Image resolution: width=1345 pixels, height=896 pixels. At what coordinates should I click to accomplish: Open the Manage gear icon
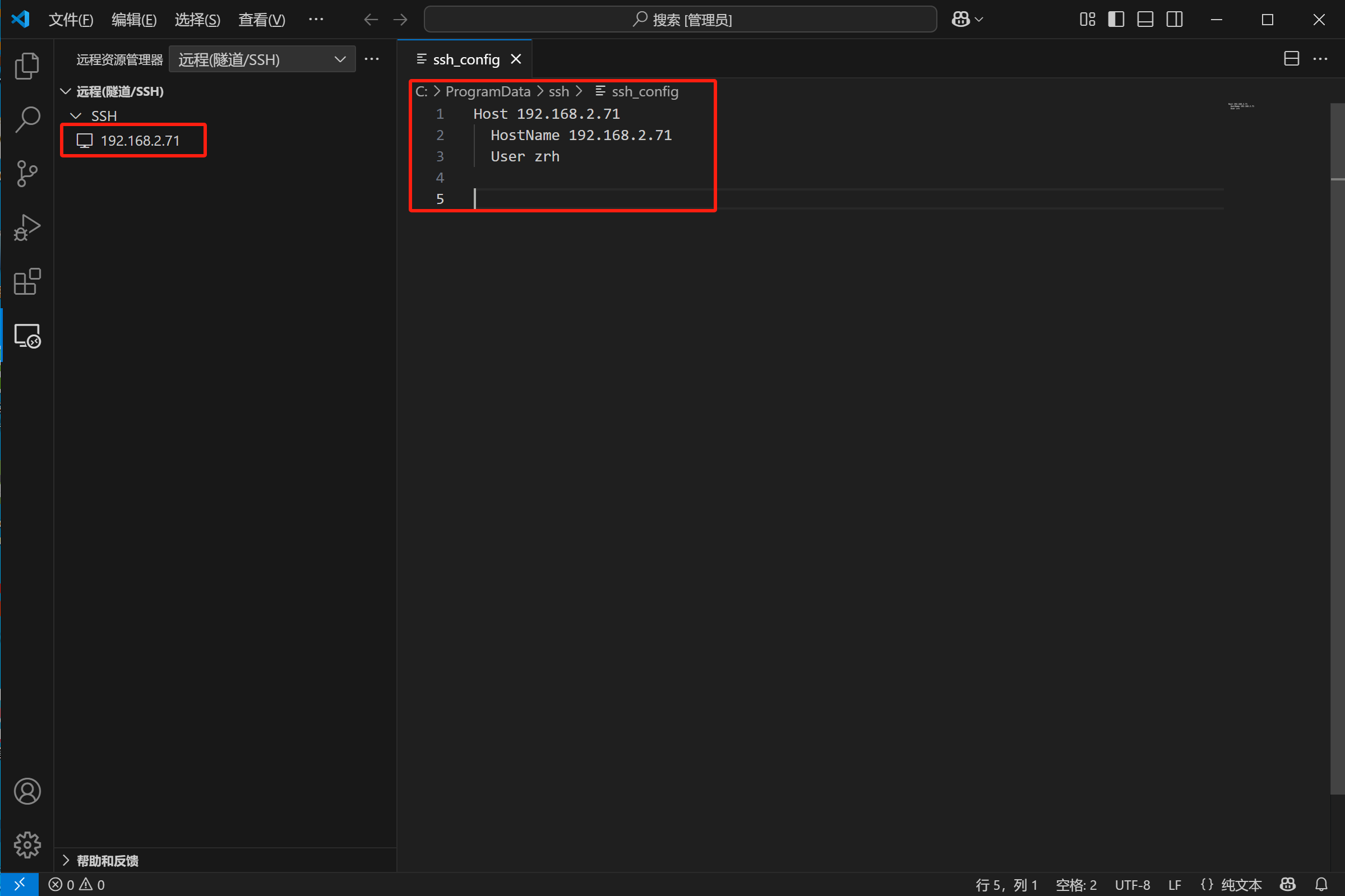click(x=27, y=844)
